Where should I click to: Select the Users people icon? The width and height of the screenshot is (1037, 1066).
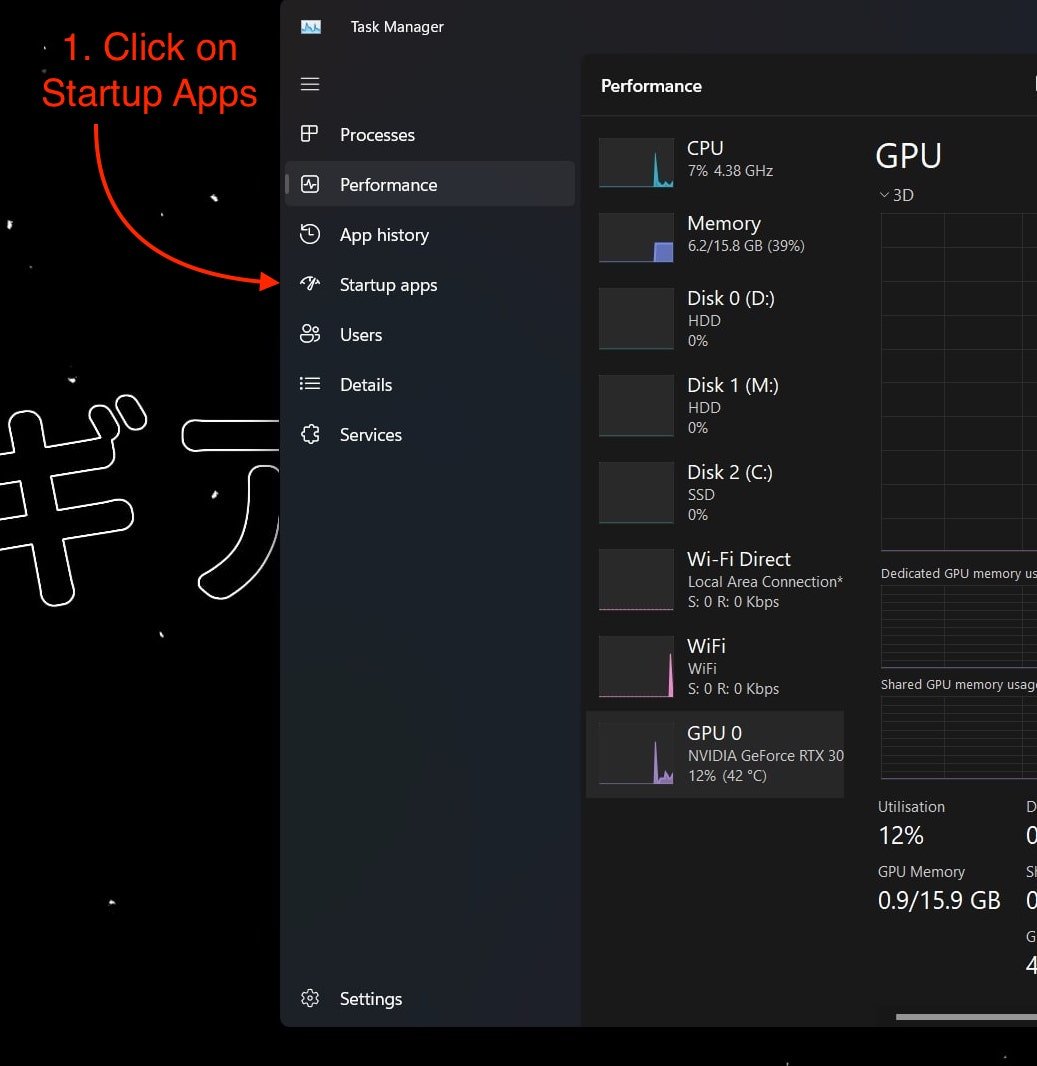pos(310,334)
